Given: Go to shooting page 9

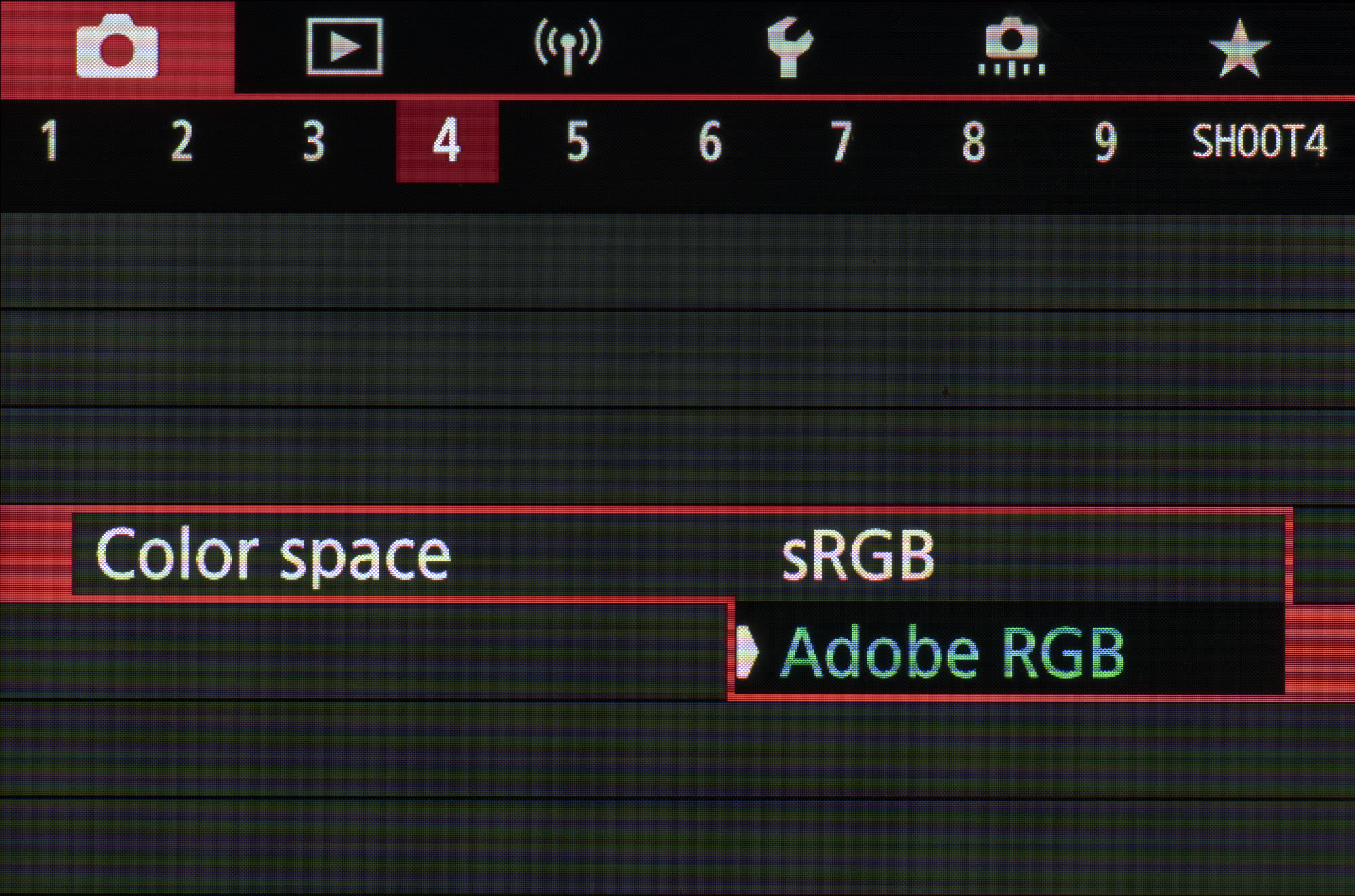Looking at the screenshot, I should [x=1105, y=141].
